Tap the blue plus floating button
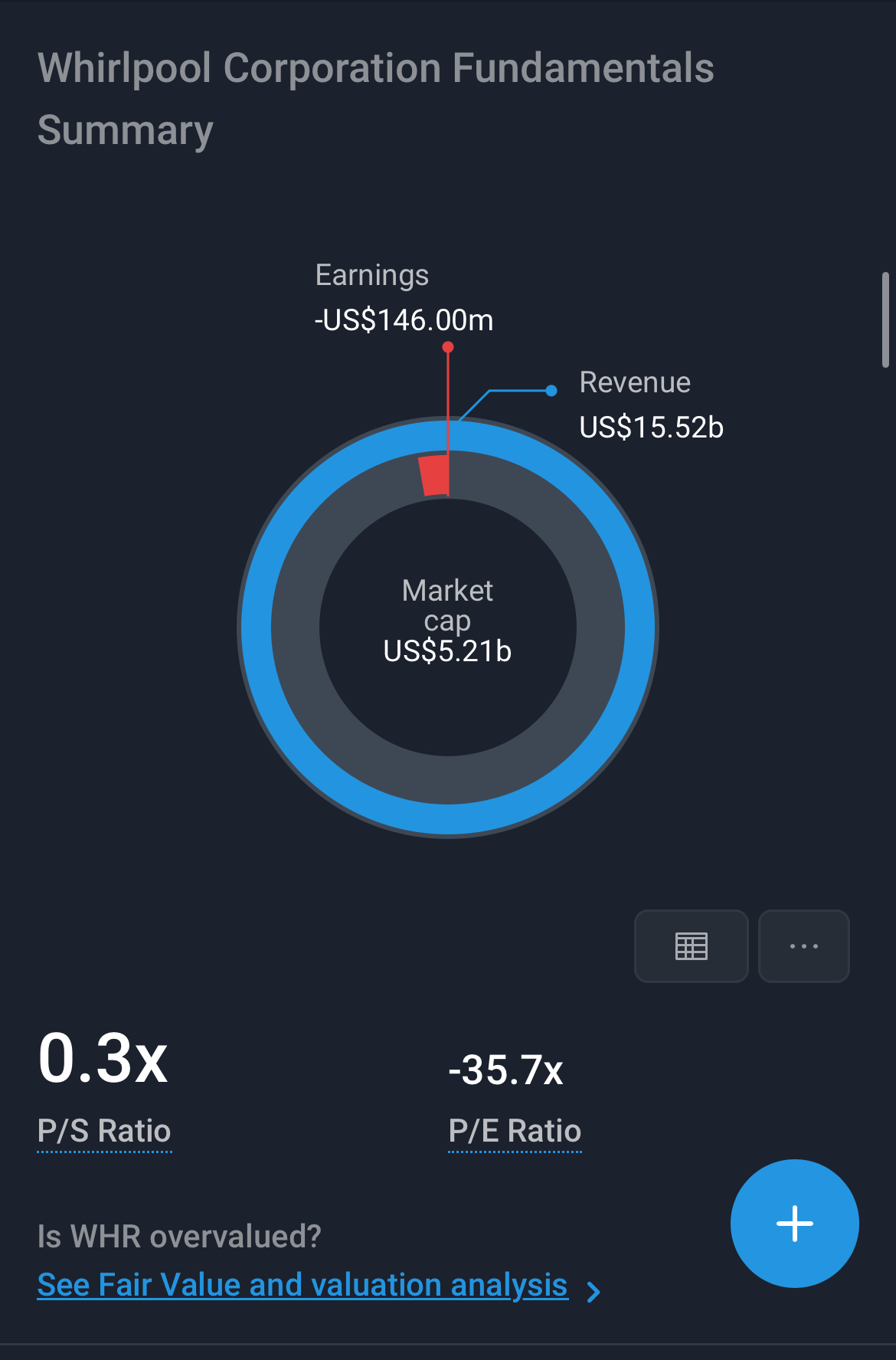 point(795,1224)
